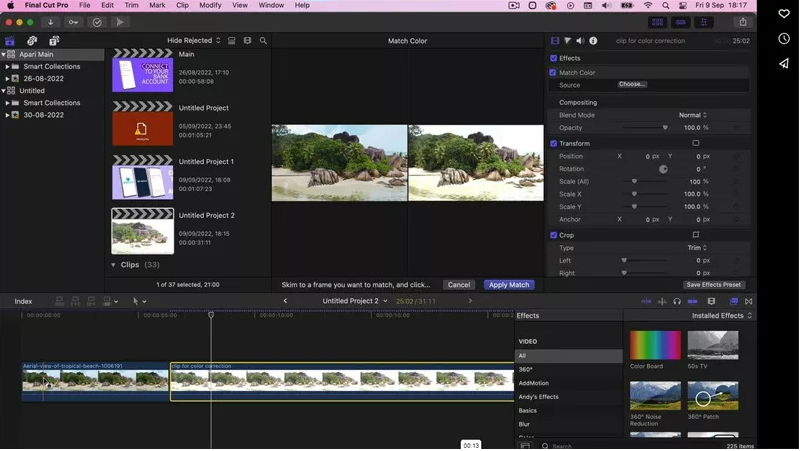Select the Untitled Project 2 thumbnail in browser
Viewport: 800px width, 451px height.
pos(142,231)
